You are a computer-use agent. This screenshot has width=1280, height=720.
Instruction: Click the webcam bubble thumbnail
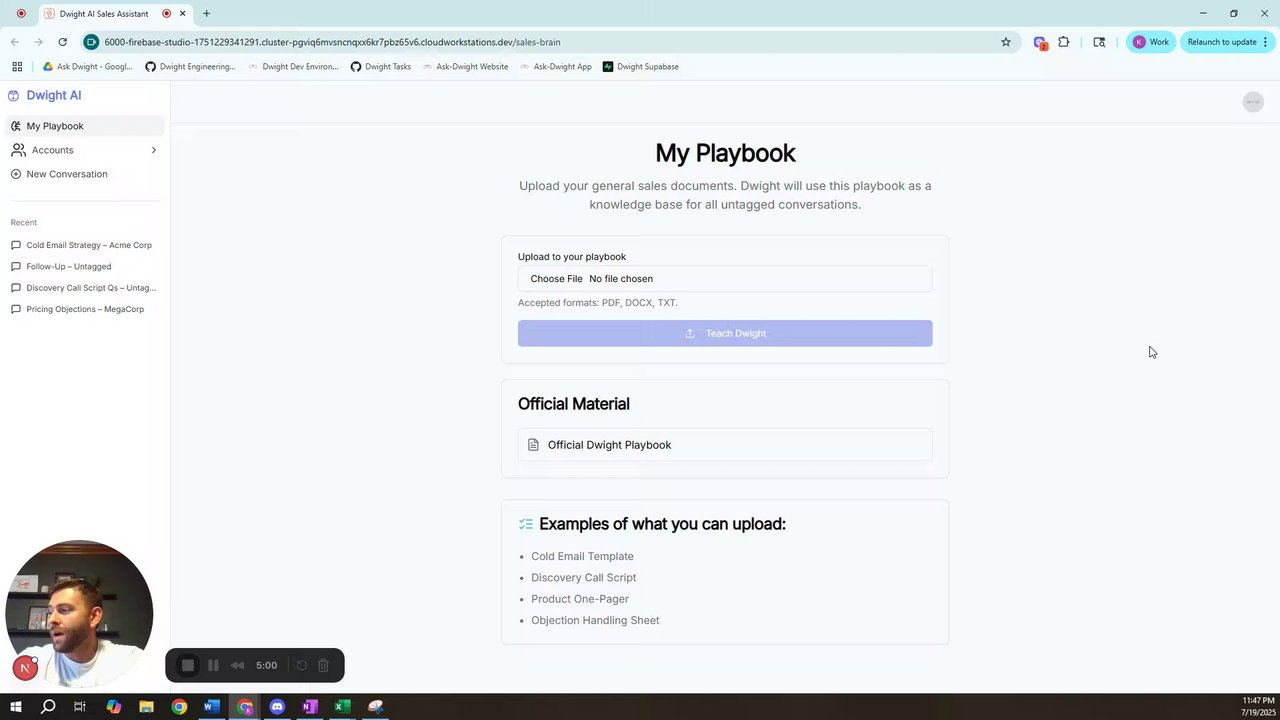point(79,614)
